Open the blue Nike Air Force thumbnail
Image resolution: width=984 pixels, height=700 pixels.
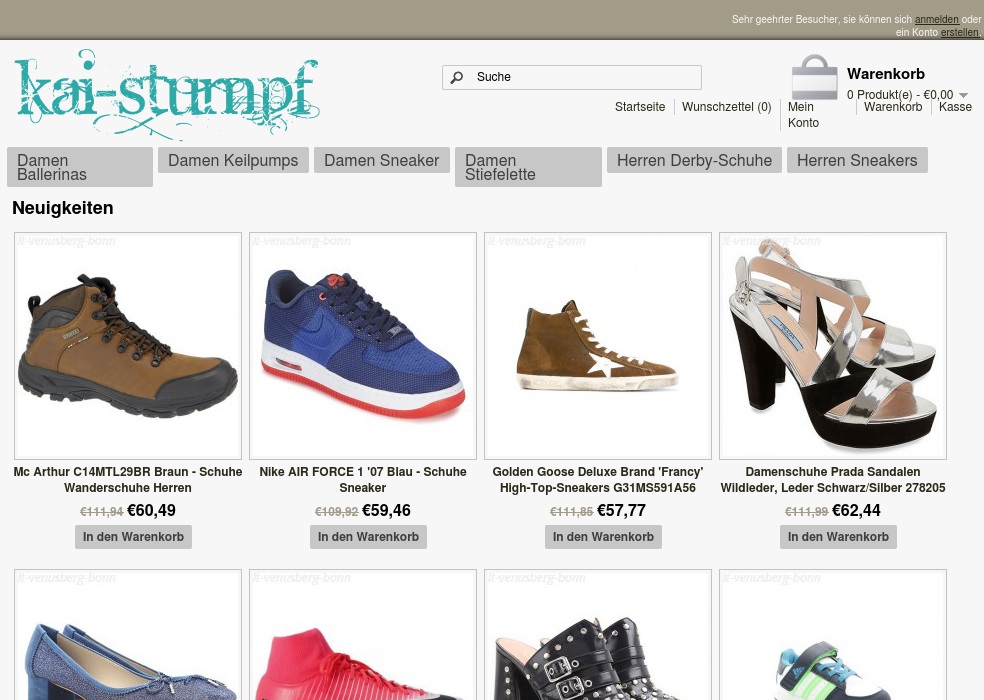coord(363,346)
